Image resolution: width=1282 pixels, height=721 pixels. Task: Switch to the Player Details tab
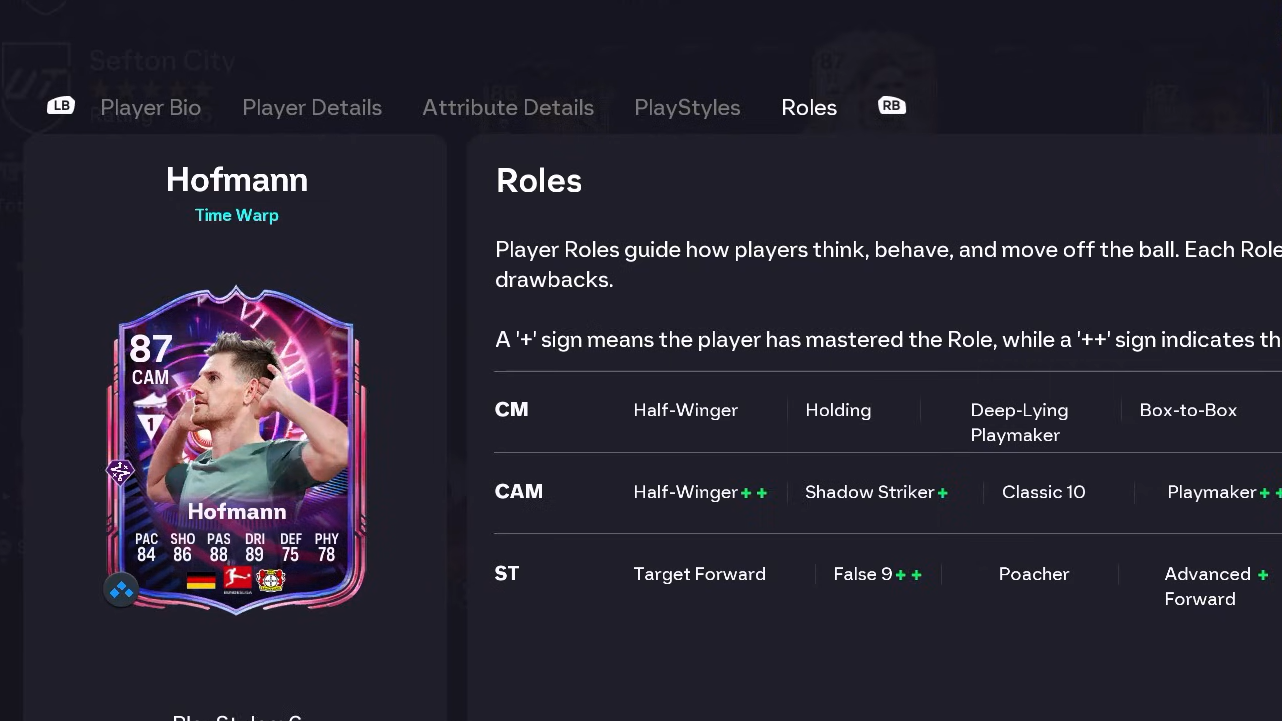[x=312, y=108]
